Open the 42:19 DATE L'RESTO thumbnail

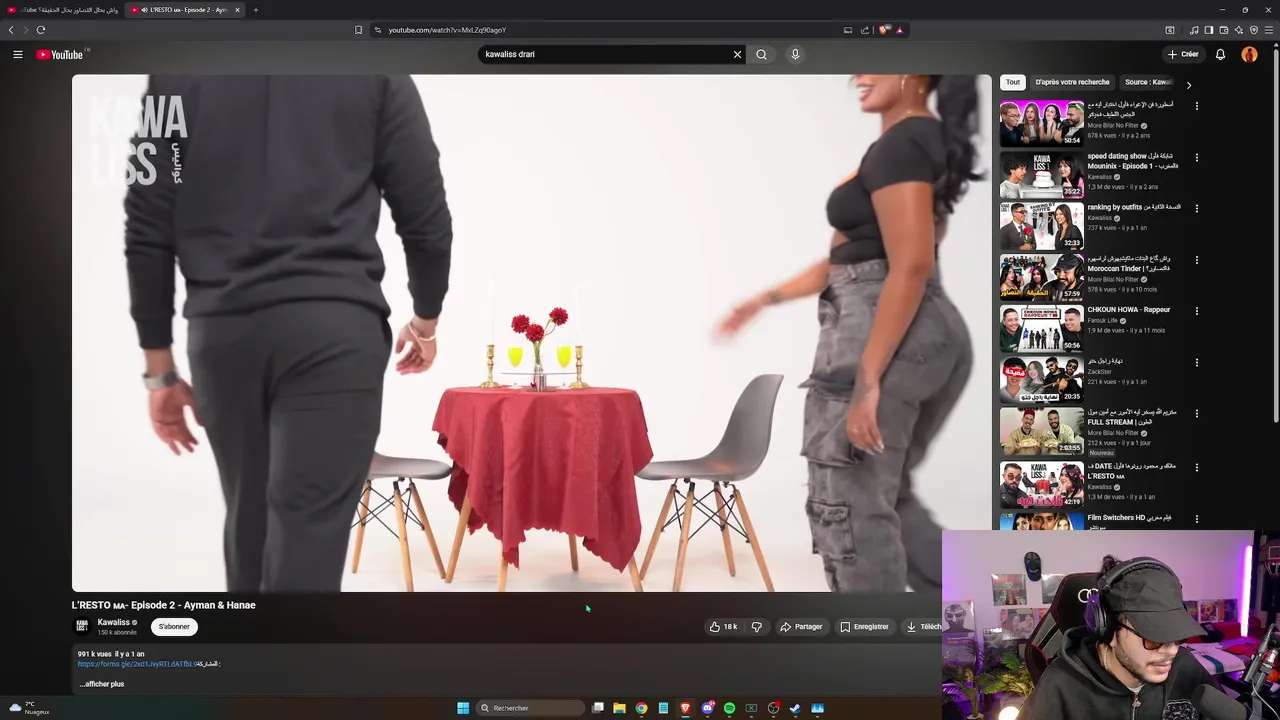tap(1041, 484)
